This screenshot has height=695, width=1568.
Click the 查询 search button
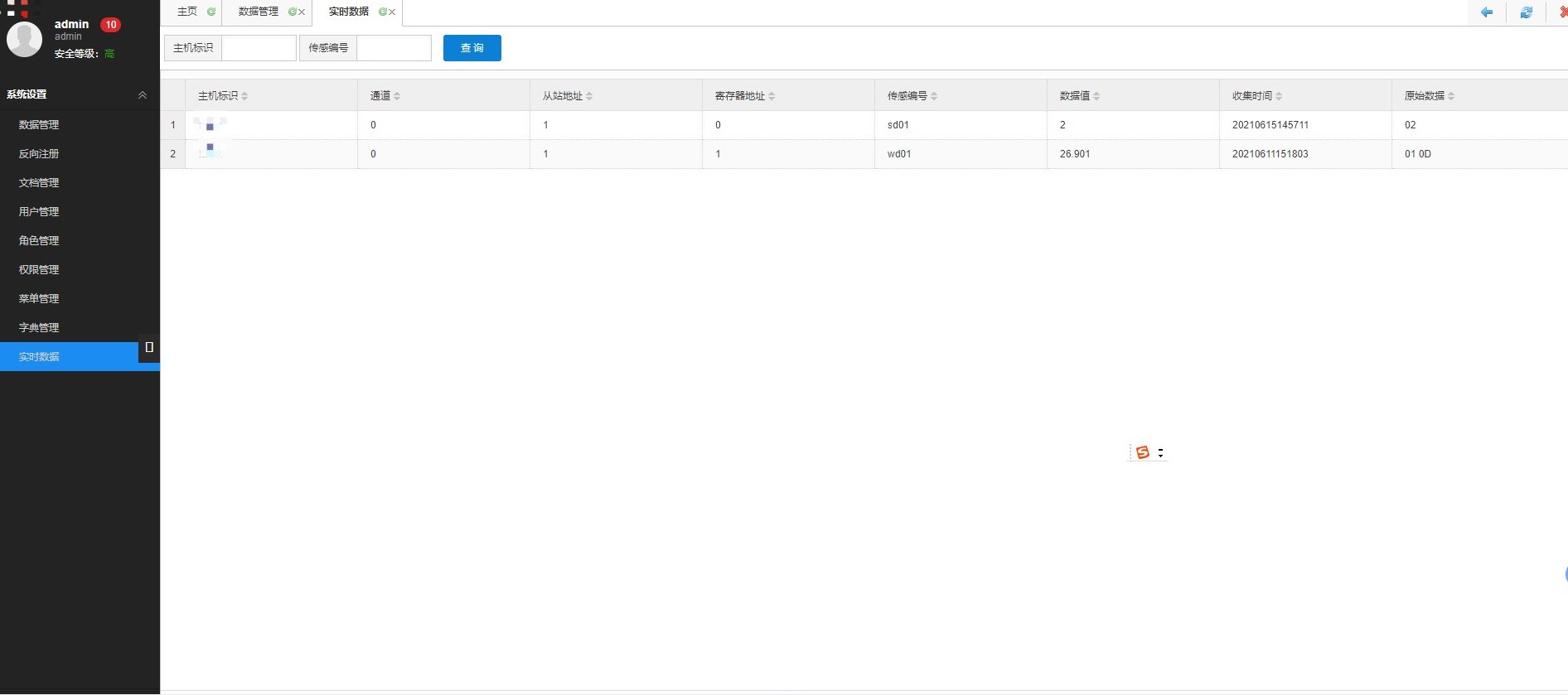click(x=472, y=48)
